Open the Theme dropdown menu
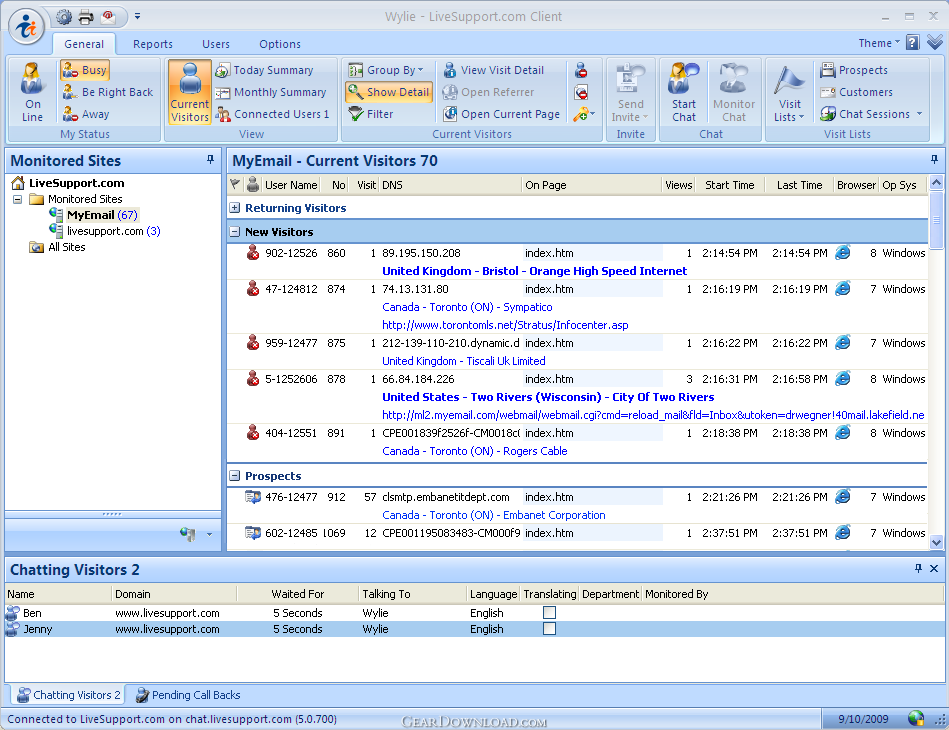 click(879, 43)
